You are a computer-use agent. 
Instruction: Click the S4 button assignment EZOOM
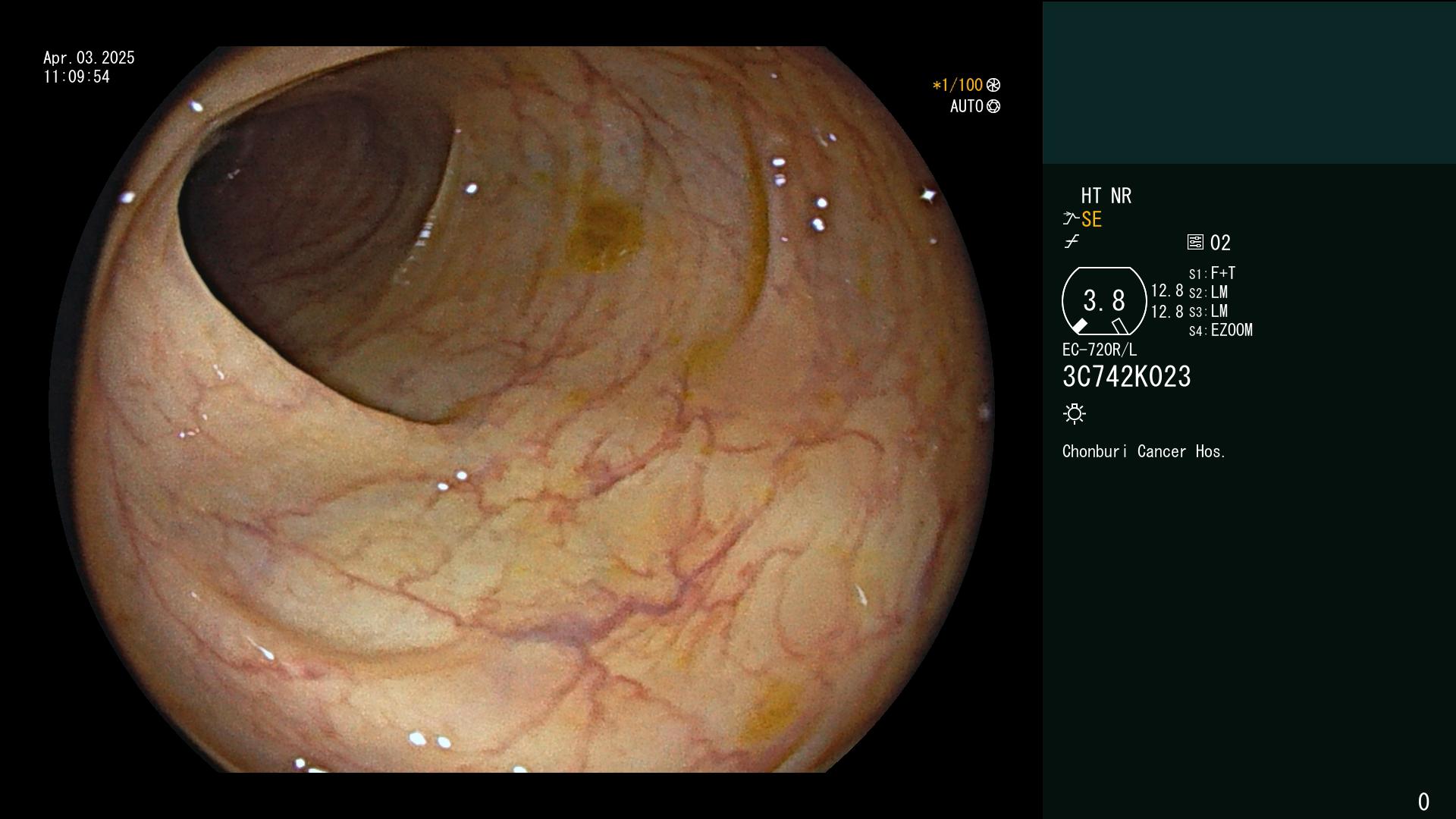point(1232,330)
